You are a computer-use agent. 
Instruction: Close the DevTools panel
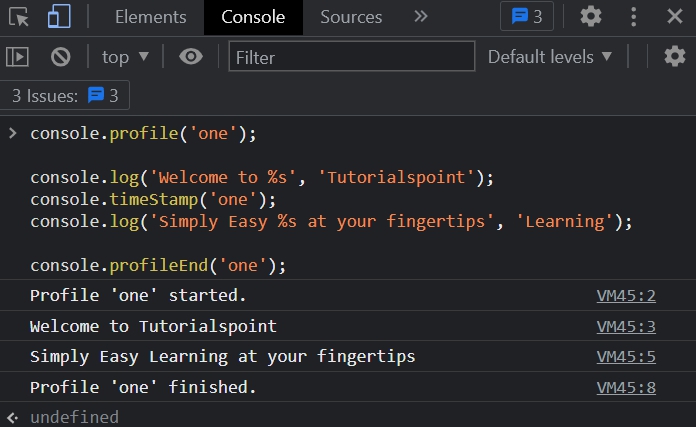675,16
